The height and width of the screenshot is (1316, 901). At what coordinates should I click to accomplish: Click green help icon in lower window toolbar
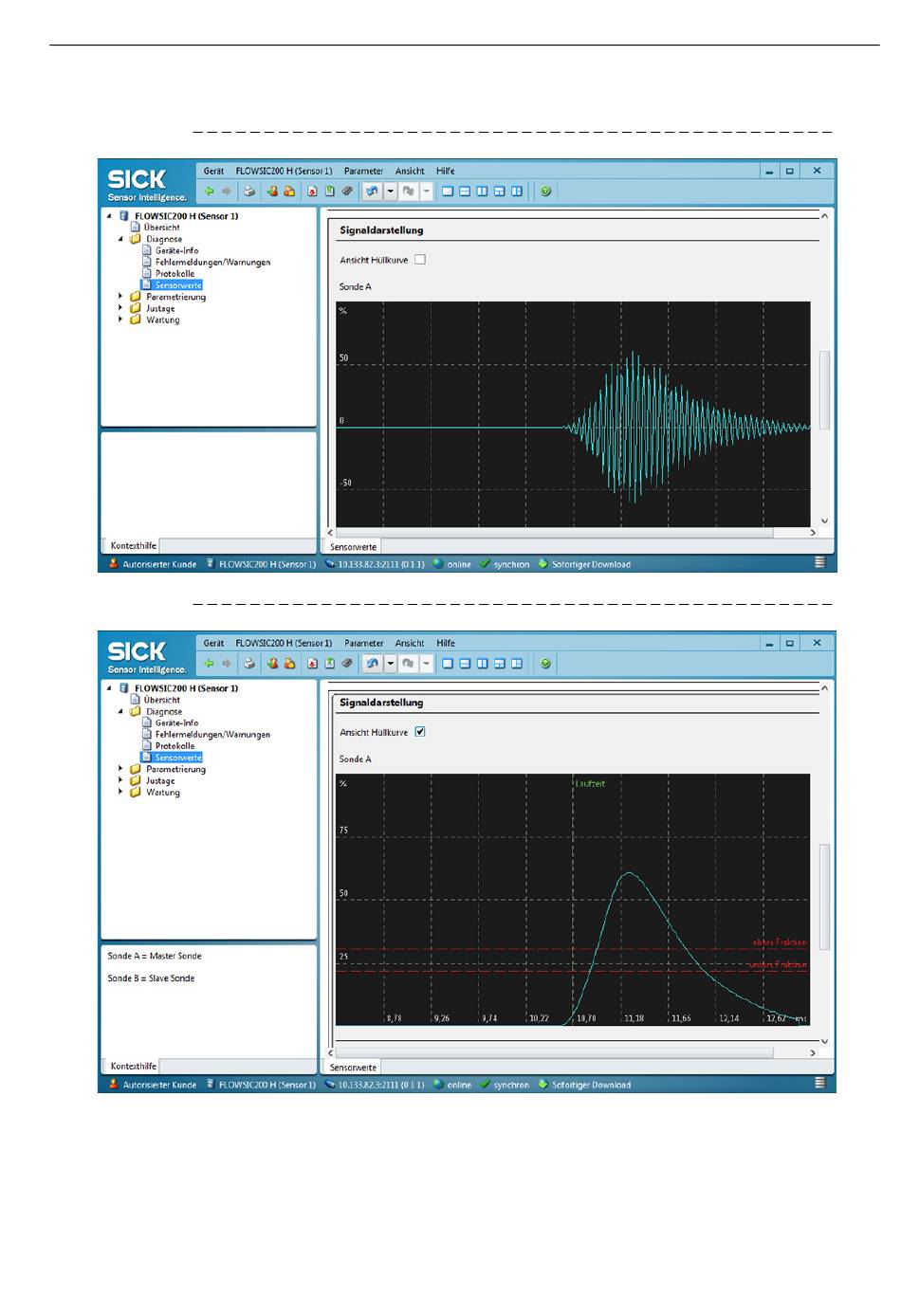pos(545,664)
